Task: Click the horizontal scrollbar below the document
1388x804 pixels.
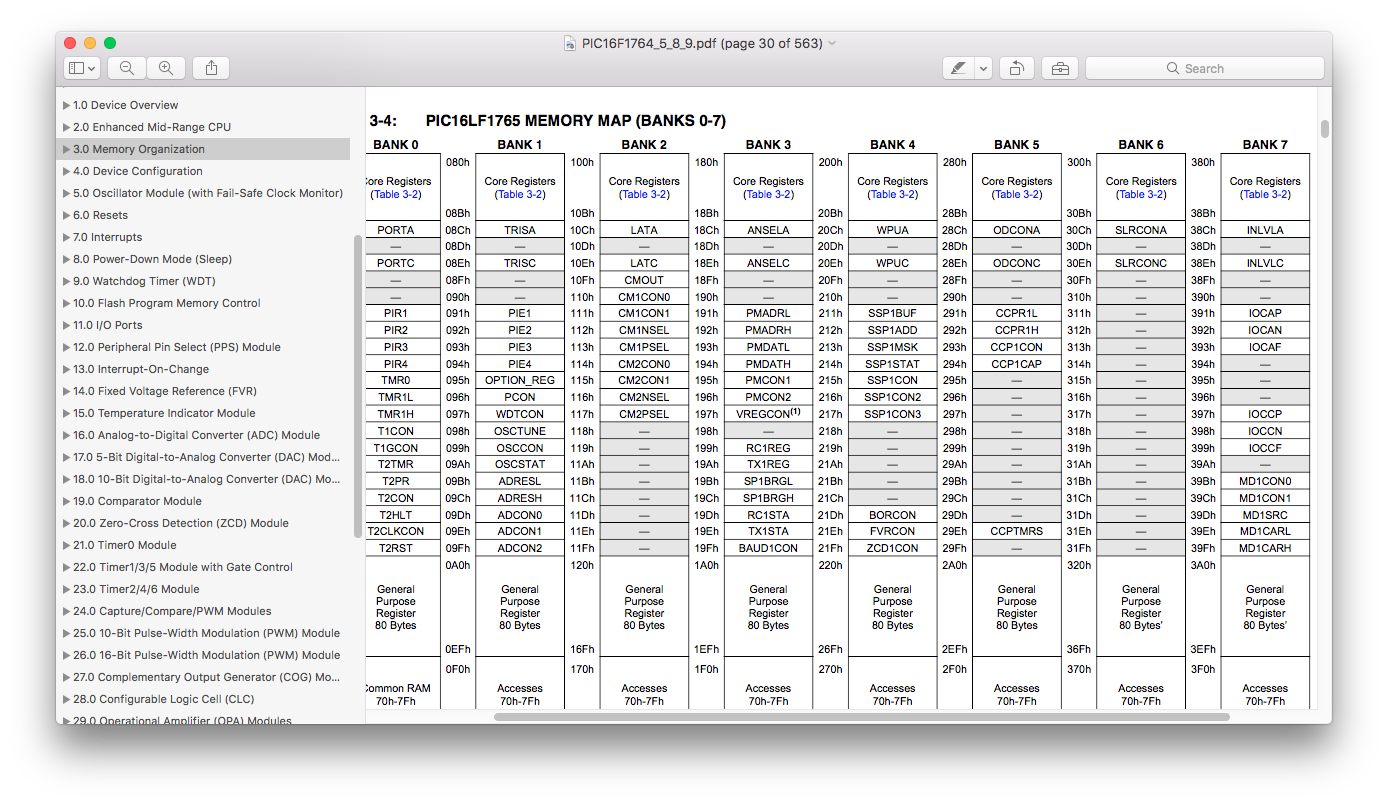Action: point(861,716)
